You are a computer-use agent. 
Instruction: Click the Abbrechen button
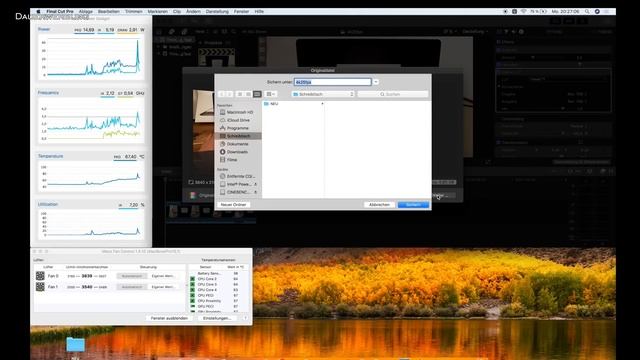pos(379,204)
